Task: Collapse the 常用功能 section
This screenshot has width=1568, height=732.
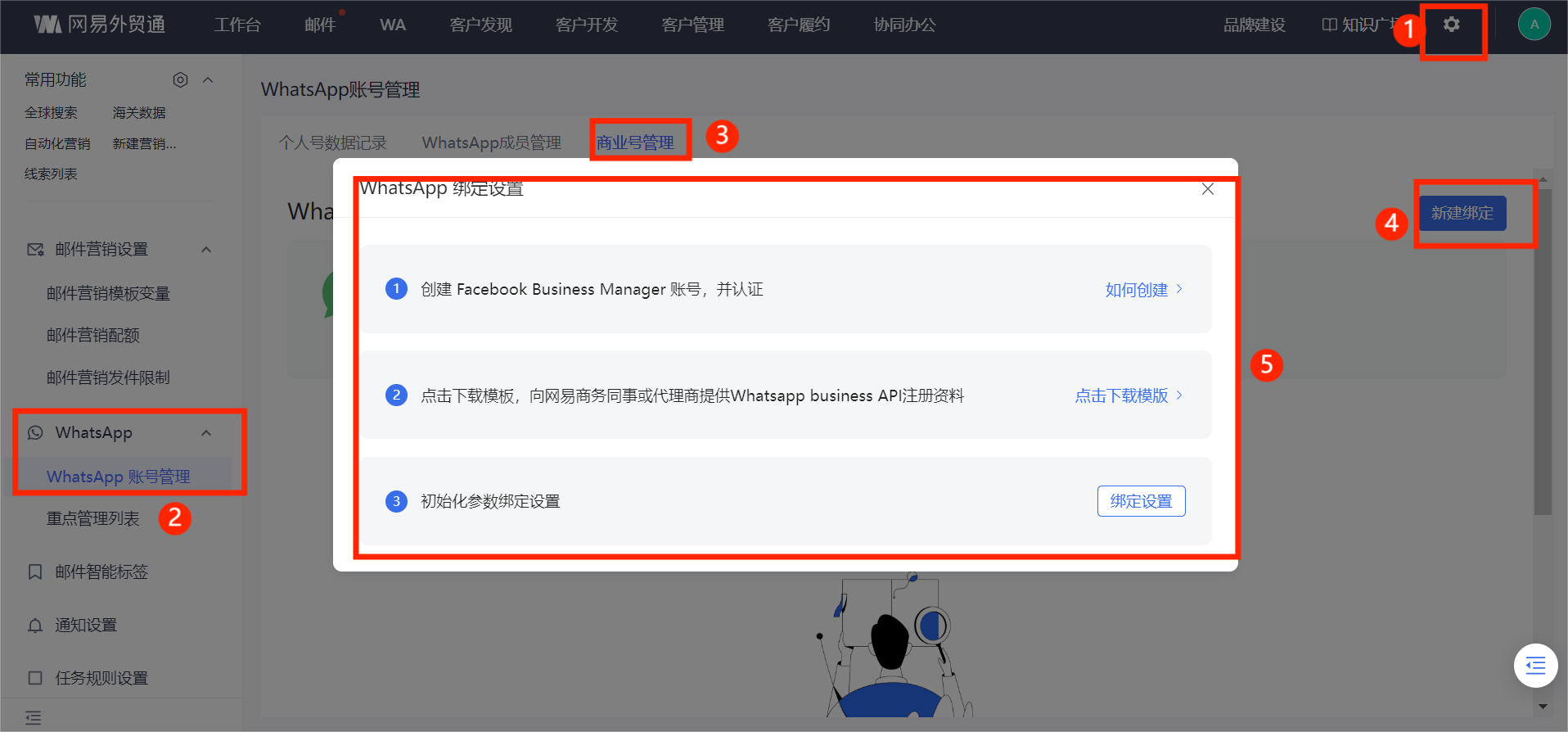Action: [208, 79]
